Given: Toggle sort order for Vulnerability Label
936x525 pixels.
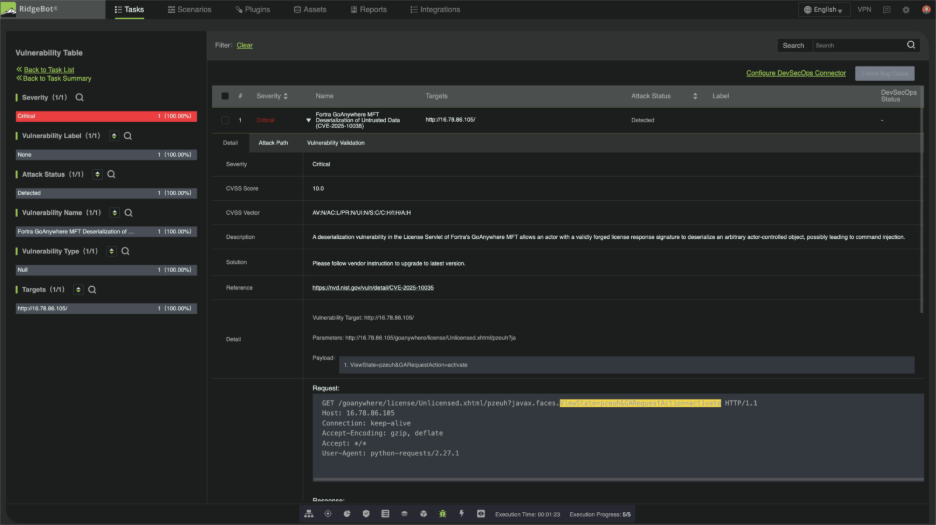Looking at the screenshot, I should tap(112, 136).
